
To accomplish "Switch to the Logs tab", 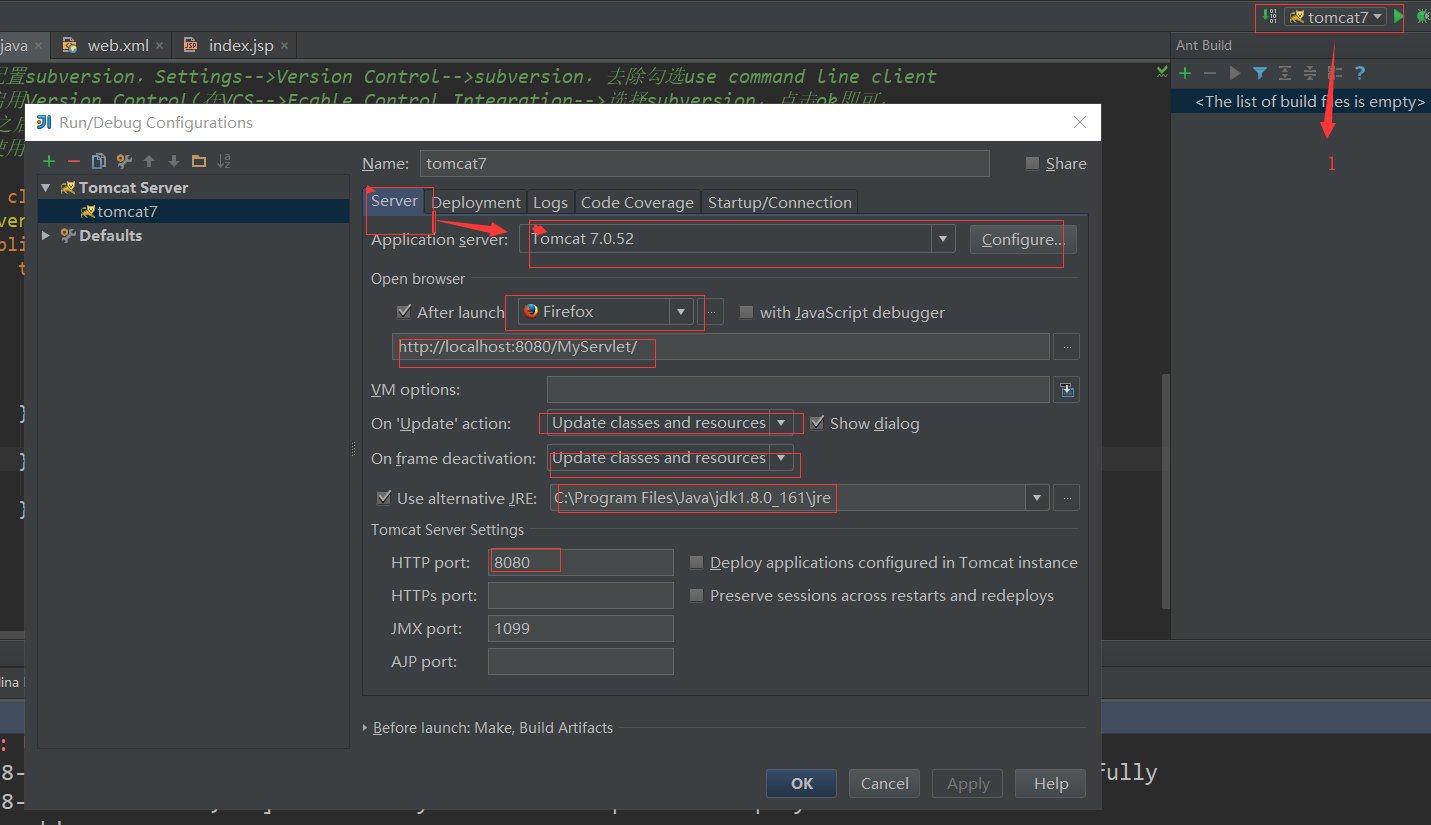I will (550, 202).
